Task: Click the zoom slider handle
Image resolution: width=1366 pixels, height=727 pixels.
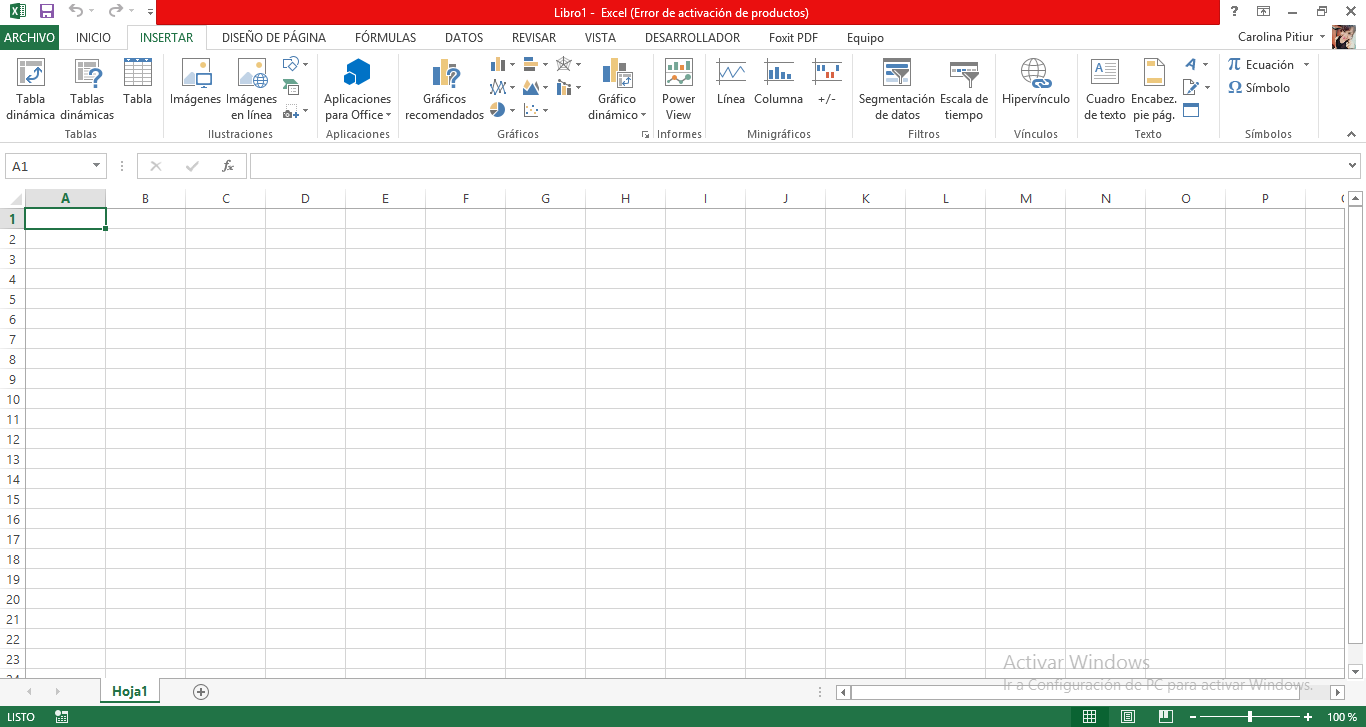Action: click(1250, 717)
